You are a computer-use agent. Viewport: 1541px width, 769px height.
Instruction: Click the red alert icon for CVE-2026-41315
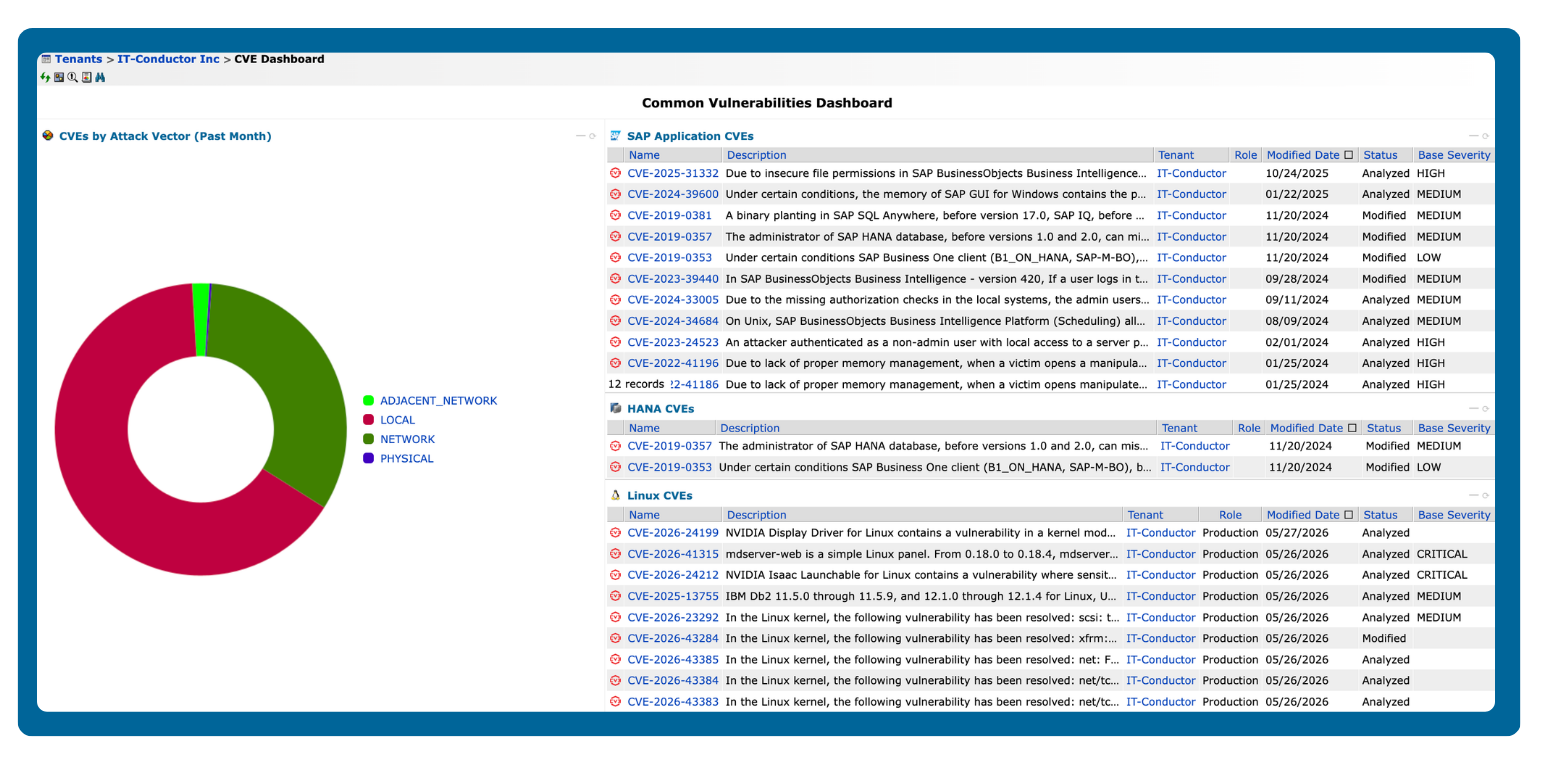[616, 554]
